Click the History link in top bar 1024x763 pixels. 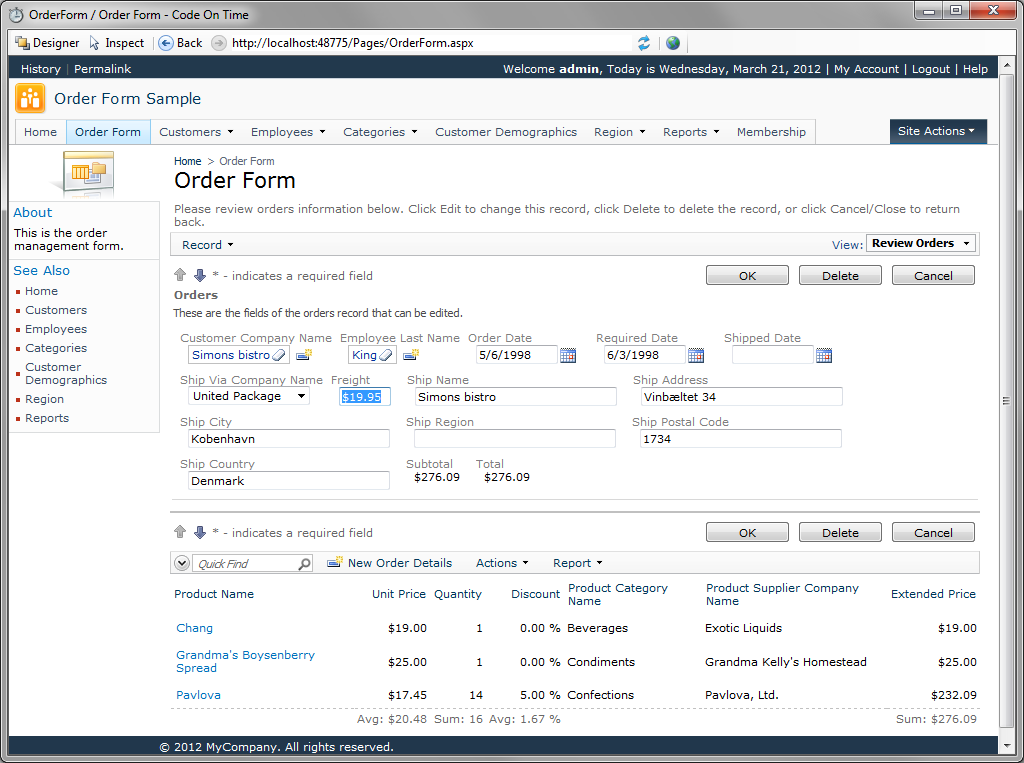click(40, 69)
